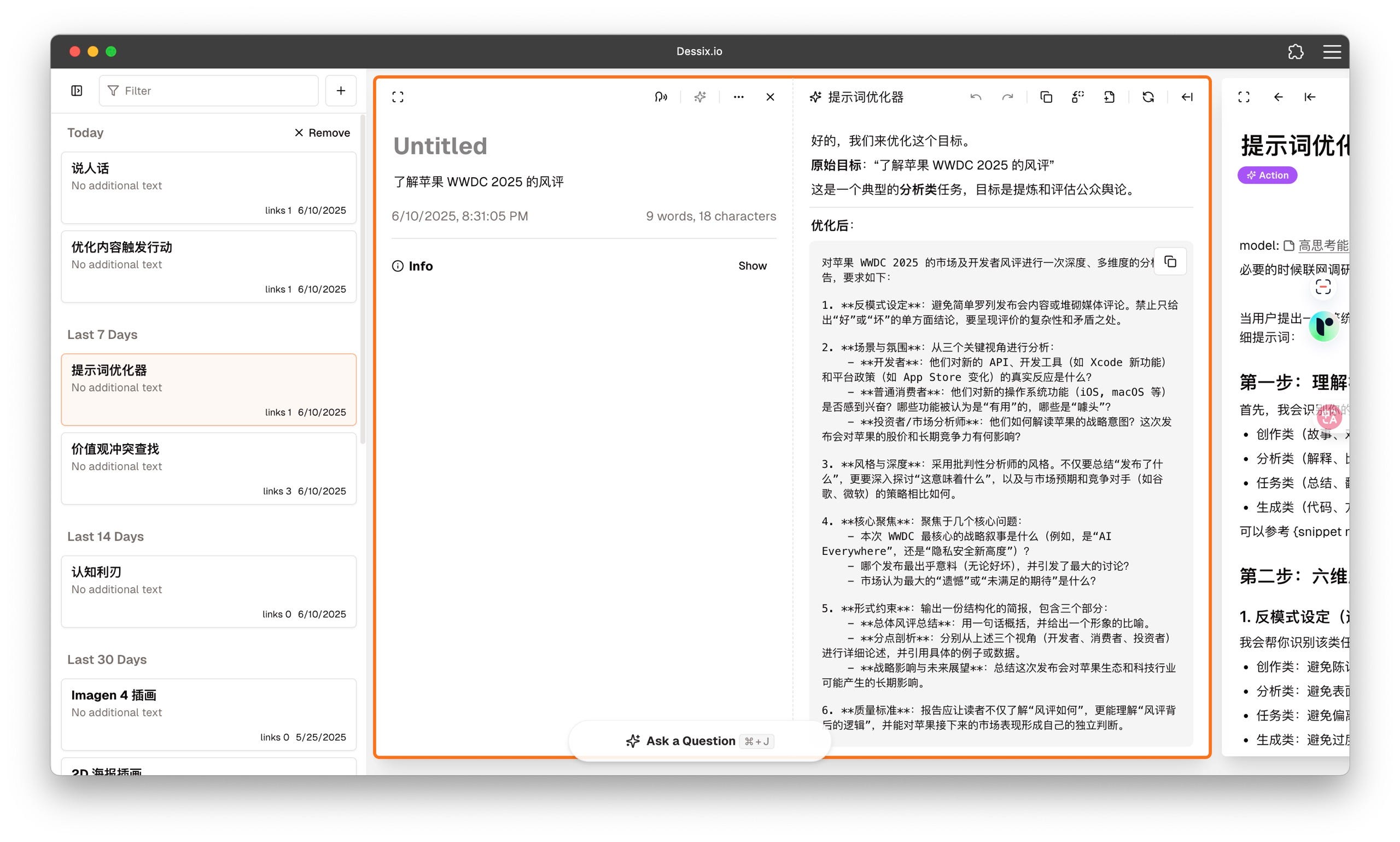Insert the AI answer into the document

pyautogui.click(x=1110, y=96)
